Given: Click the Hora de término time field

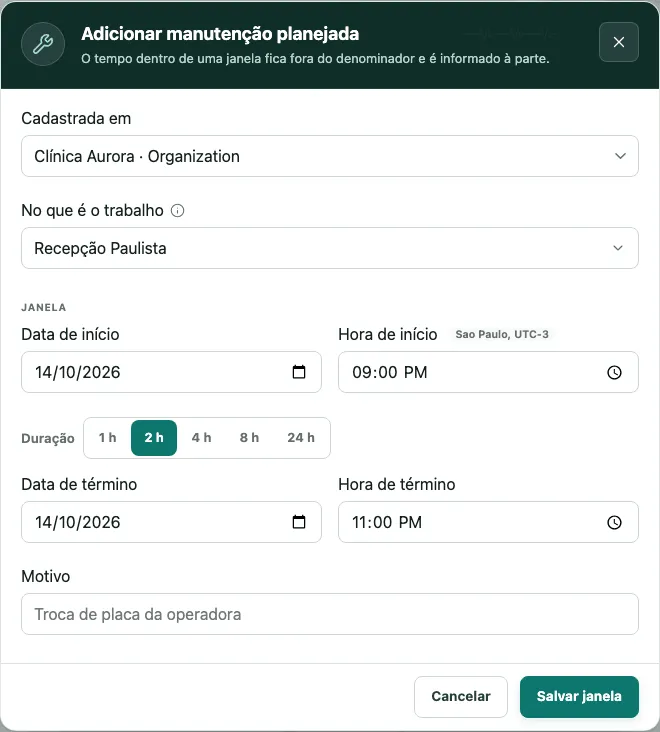Looking at the screenshot, I should (x=488, y=522).
